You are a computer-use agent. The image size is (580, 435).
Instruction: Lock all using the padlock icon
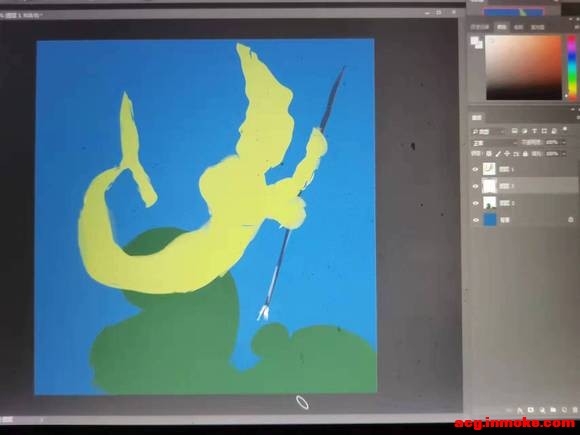pyautogui.click(x=525, y=154)
